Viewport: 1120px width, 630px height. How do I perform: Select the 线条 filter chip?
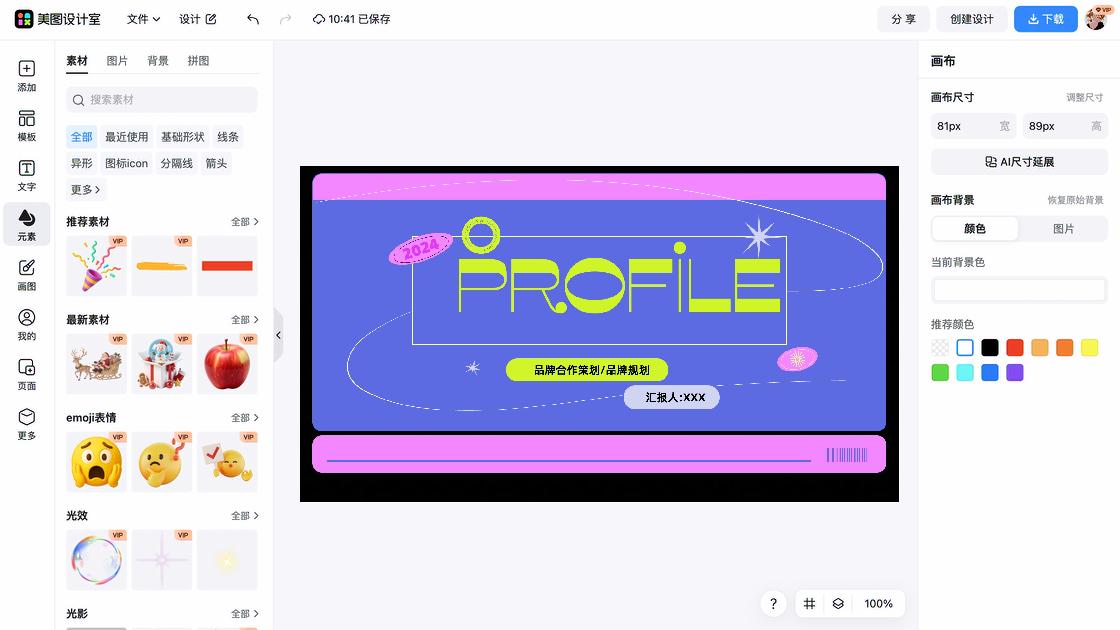[228, 136]
